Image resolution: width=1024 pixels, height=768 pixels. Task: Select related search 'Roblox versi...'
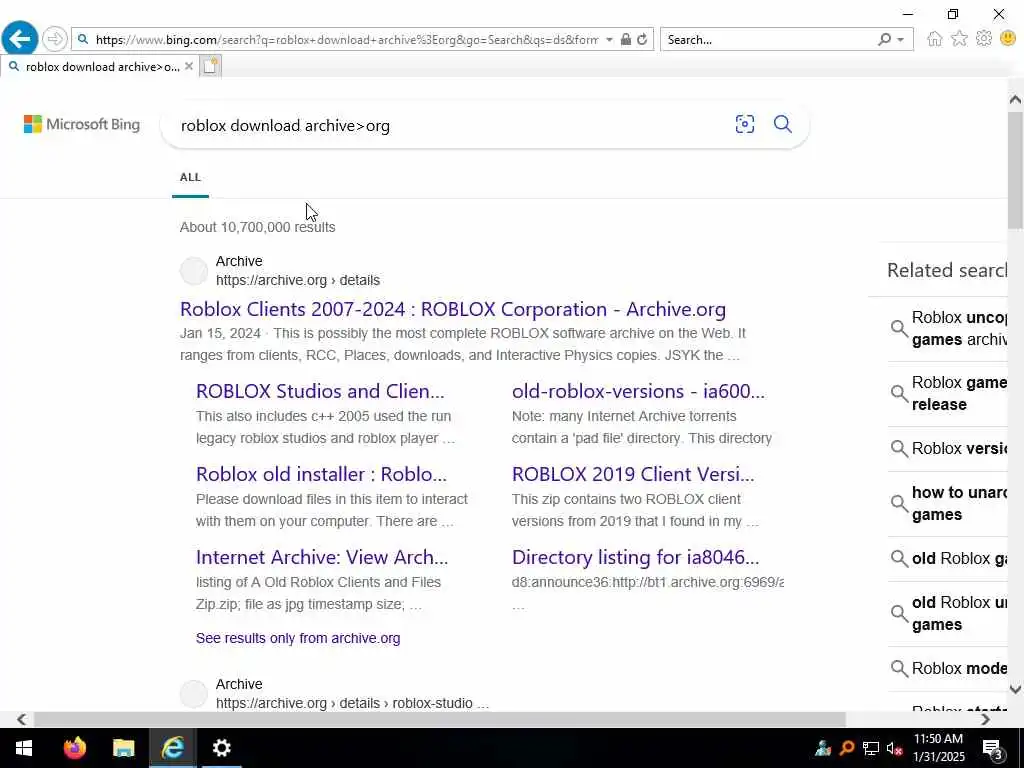[x=948, y=449]
